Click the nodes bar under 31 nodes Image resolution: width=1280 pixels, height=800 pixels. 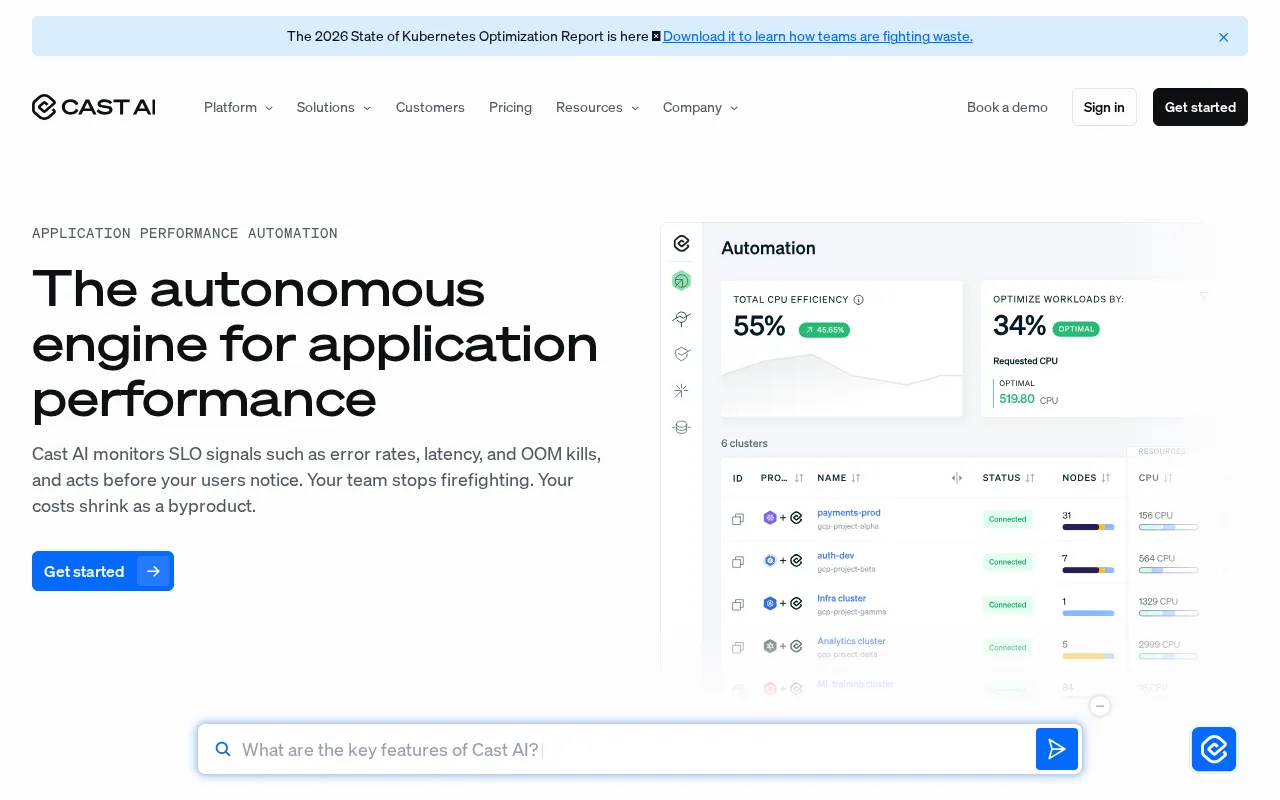[1088, 527]
